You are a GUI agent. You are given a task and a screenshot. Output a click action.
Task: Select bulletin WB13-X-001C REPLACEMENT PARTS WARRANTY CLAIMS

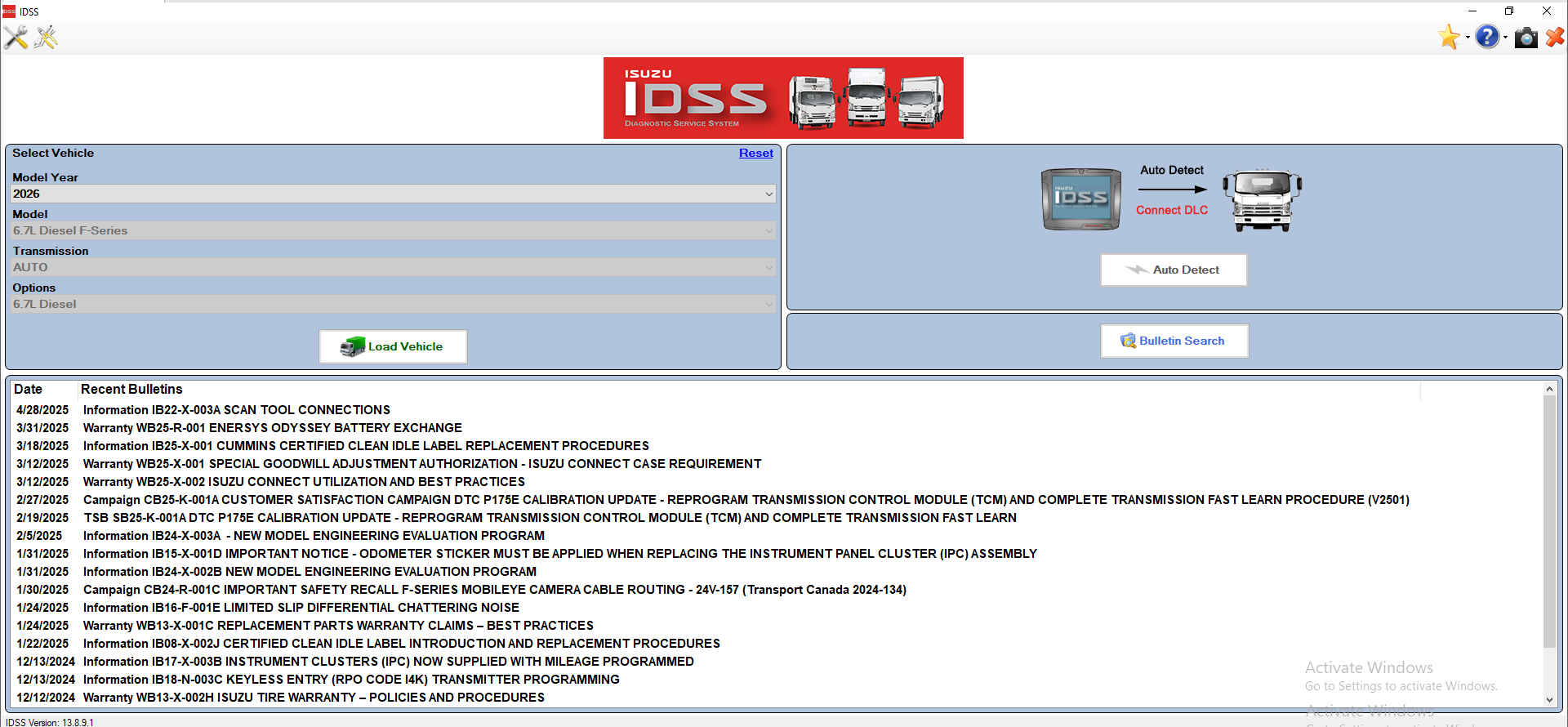coord(339,626)
